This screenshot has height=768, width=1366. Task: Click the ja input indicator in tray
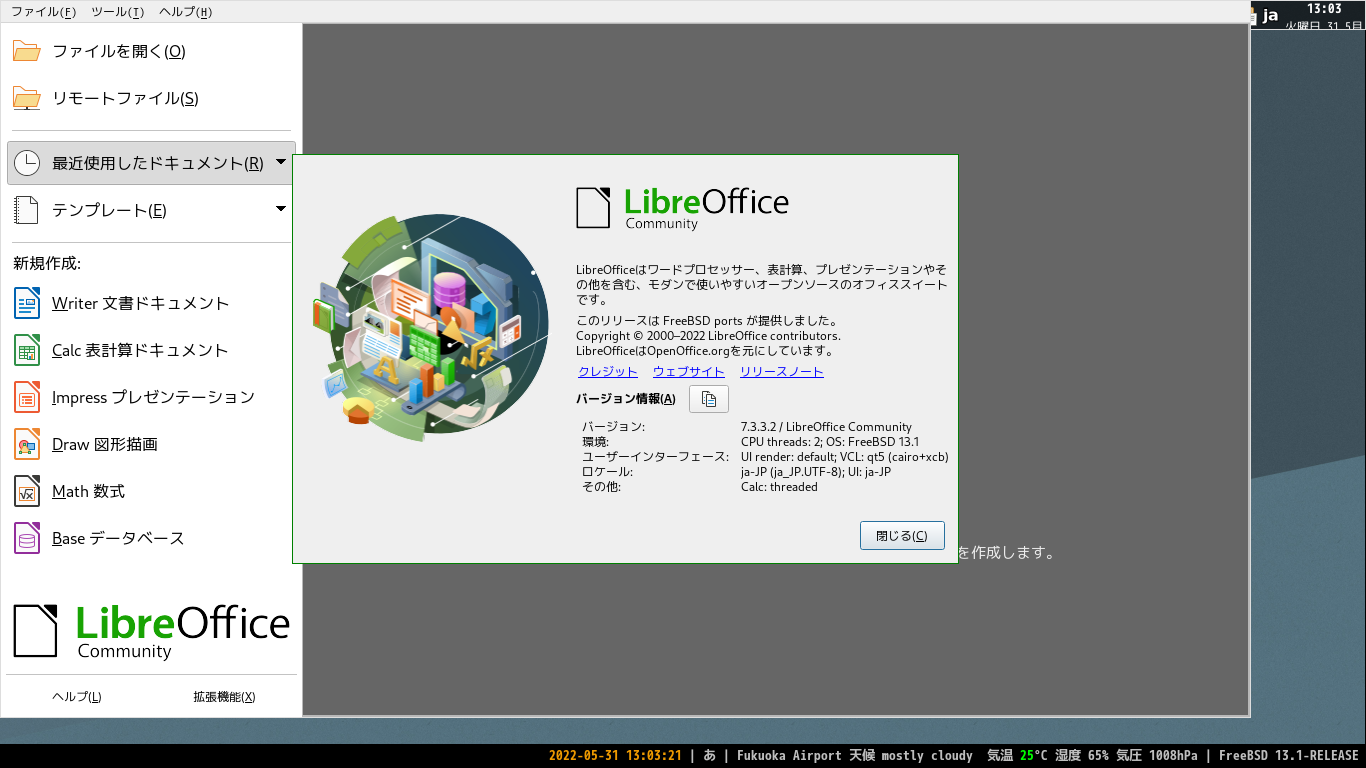[x=1270, y=15]
